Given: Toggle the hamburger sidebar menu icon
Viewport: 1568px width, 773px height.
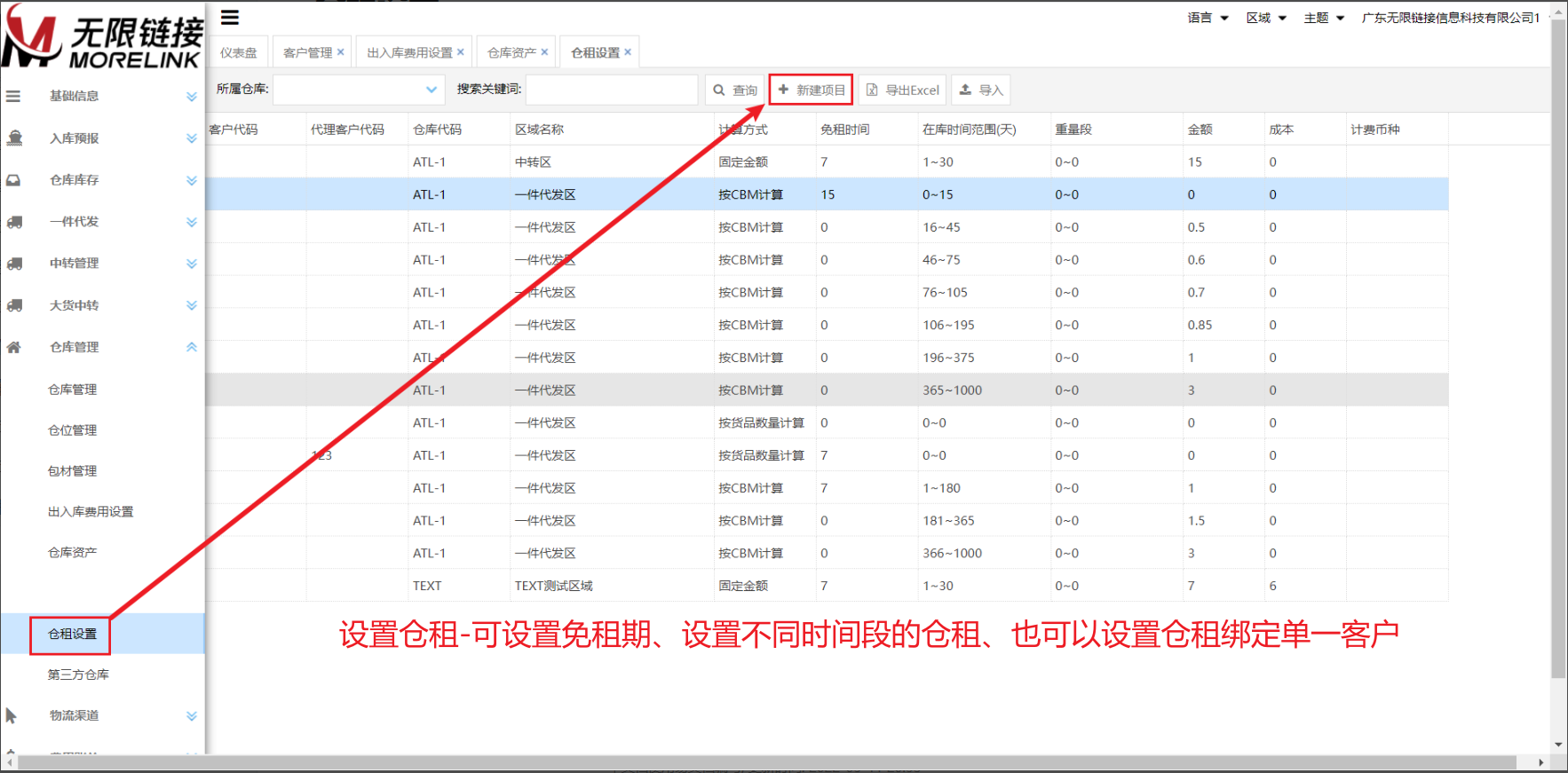Looking at the screenshot, I should coord(230,18).
